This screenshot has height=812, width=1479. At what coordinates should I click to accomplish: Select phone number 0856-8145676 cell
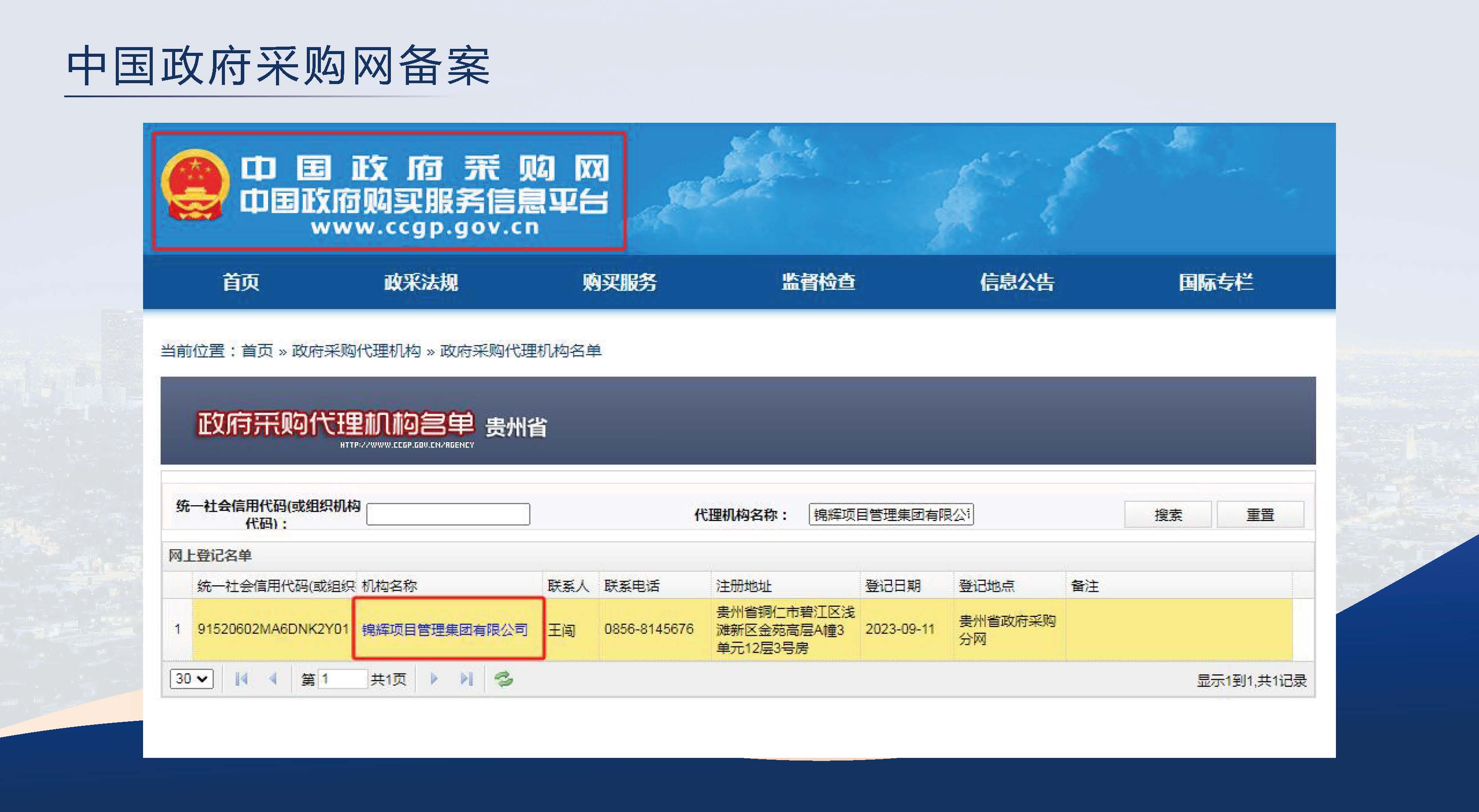(x=655, y=629)
